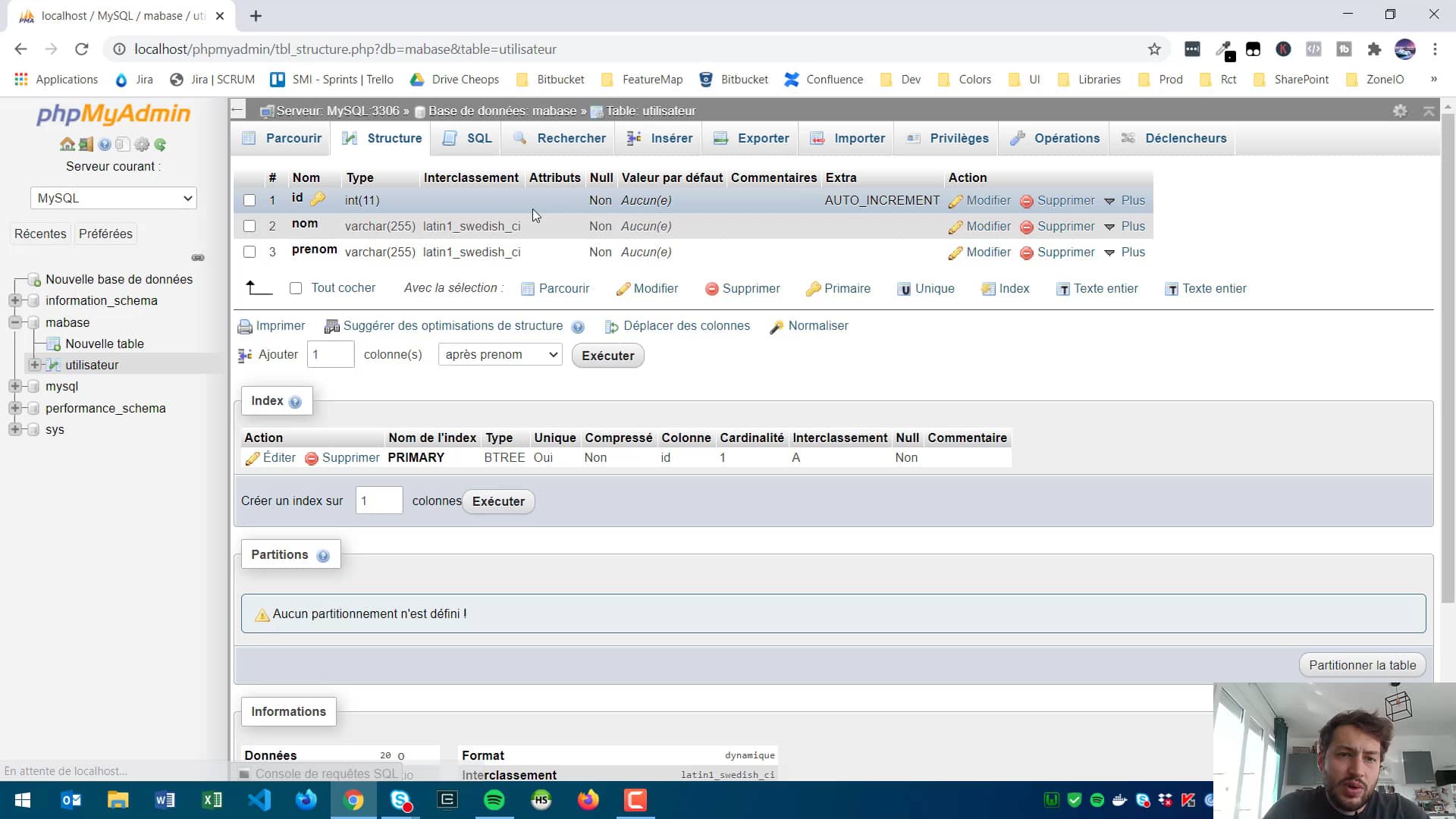This screenshot has width=1456, height=819.
Task: Check the checkbox for the id column row
Action: click(x=249, y=200)
